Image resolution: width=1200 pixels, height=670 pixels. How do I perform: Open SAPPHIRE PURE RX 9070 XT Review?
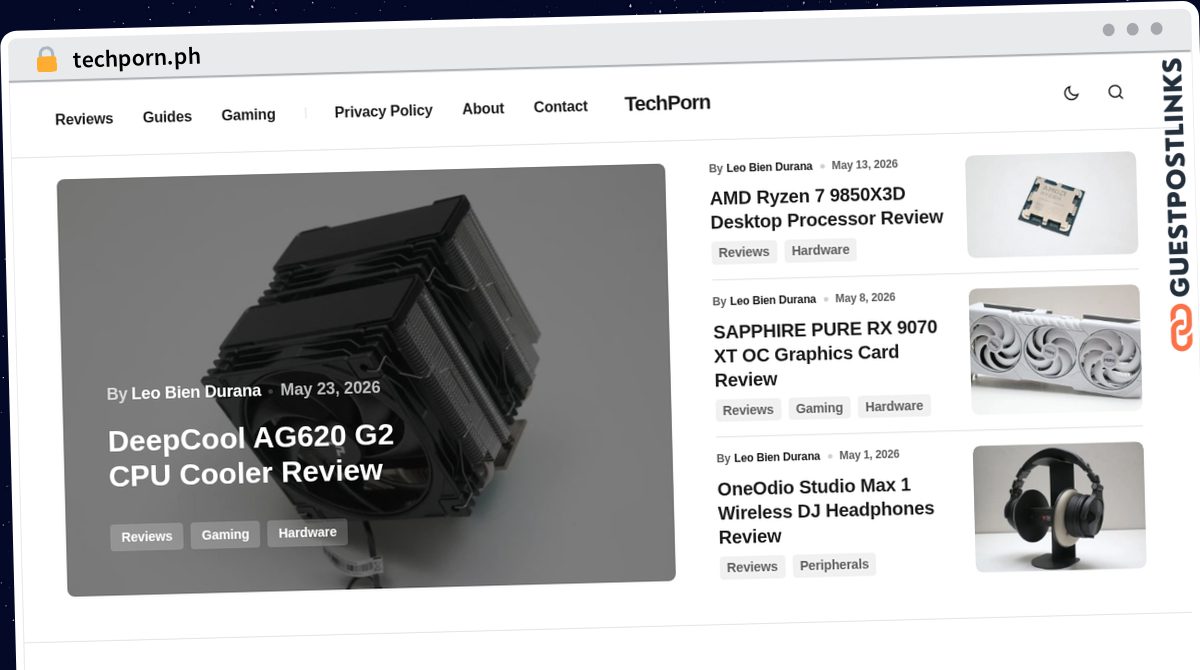point(826,354)
